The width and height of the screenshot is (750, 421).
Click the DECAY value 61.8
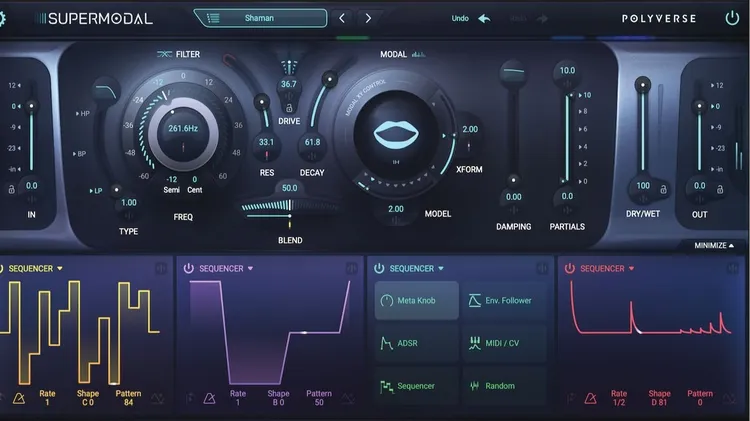312,142
